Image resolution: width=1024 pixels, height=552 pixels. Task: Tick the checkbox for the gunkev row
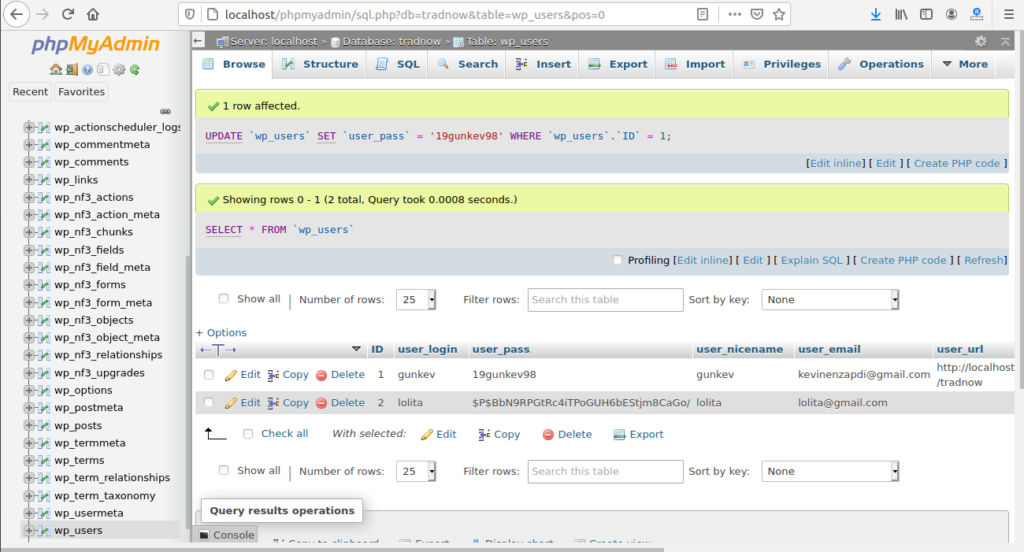coord(209,375)
